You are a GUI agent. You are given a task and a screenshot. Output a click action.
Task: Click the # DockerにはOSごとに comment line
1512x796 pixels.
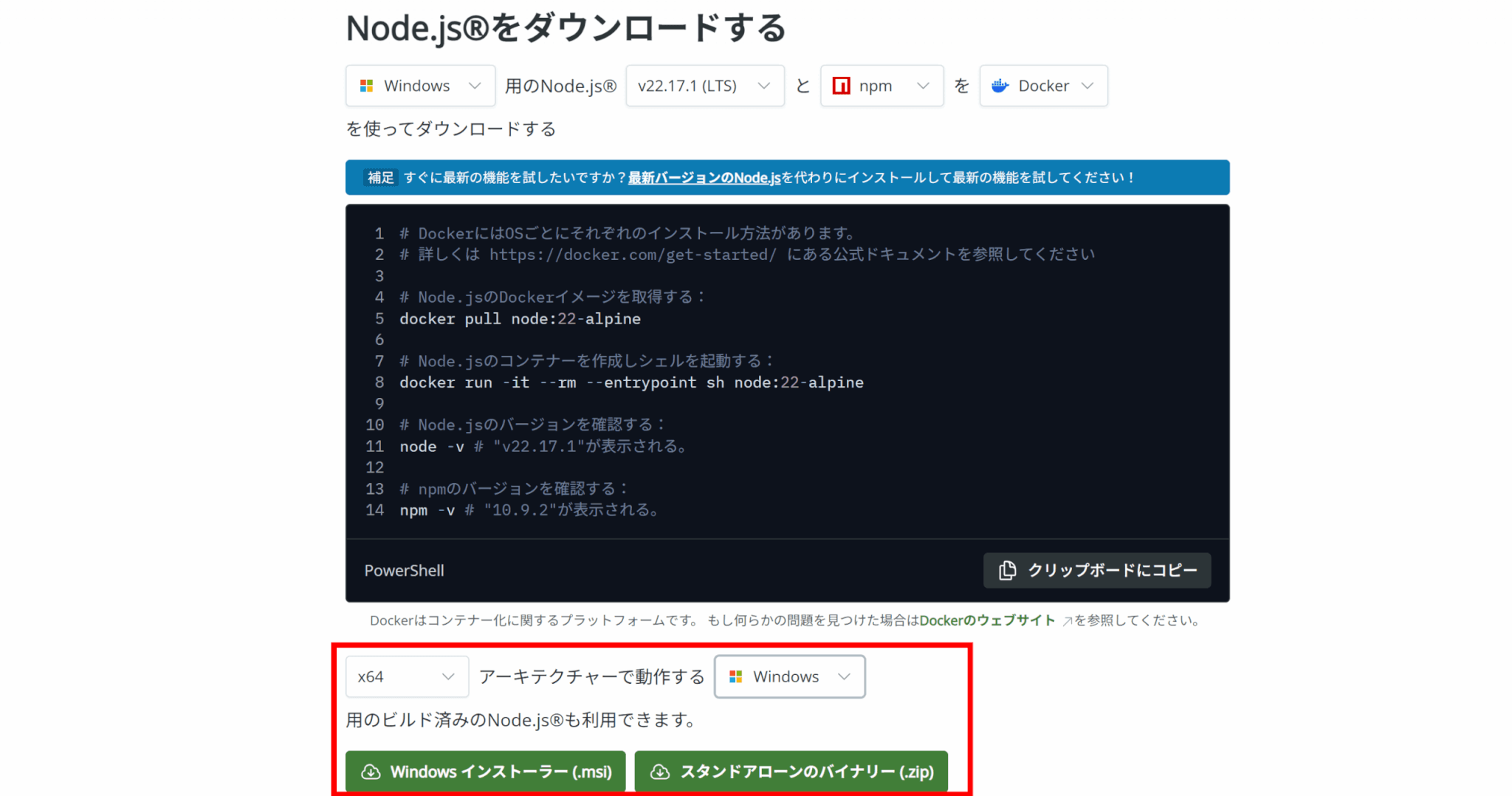[x=628, y=233]
